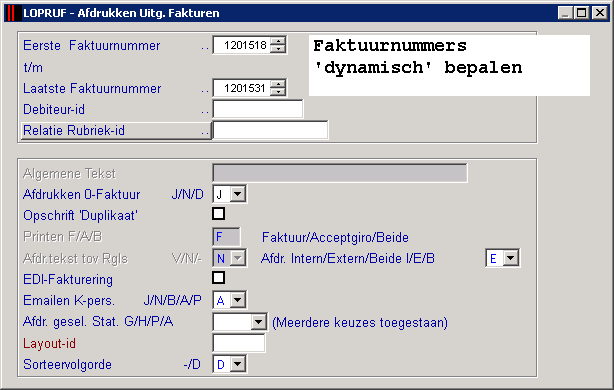Screen dimensions: 614x390
Task: Click into the Debiteur-id input field
Action: [x=258, y=109]
